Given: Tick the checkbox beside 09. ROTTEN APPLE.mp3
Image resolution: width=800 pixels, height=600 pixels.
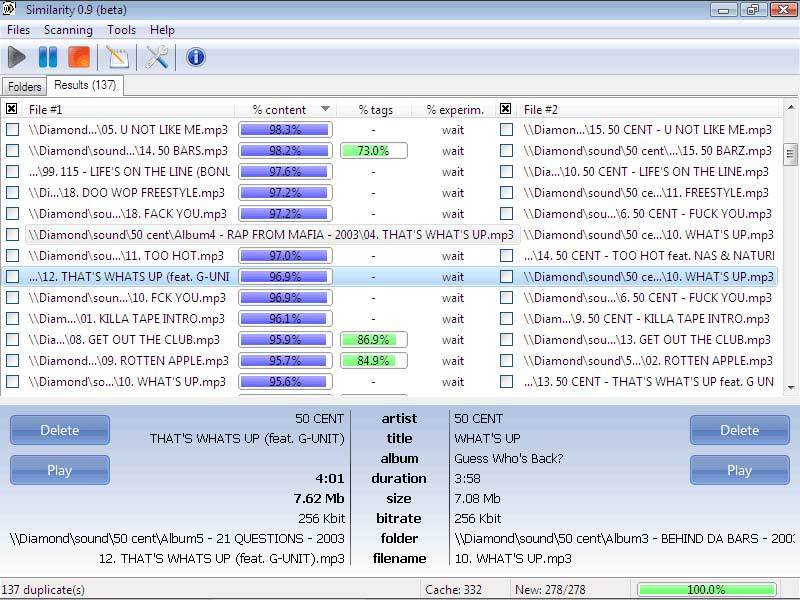Looking at the screenshot, I should 12,361.
